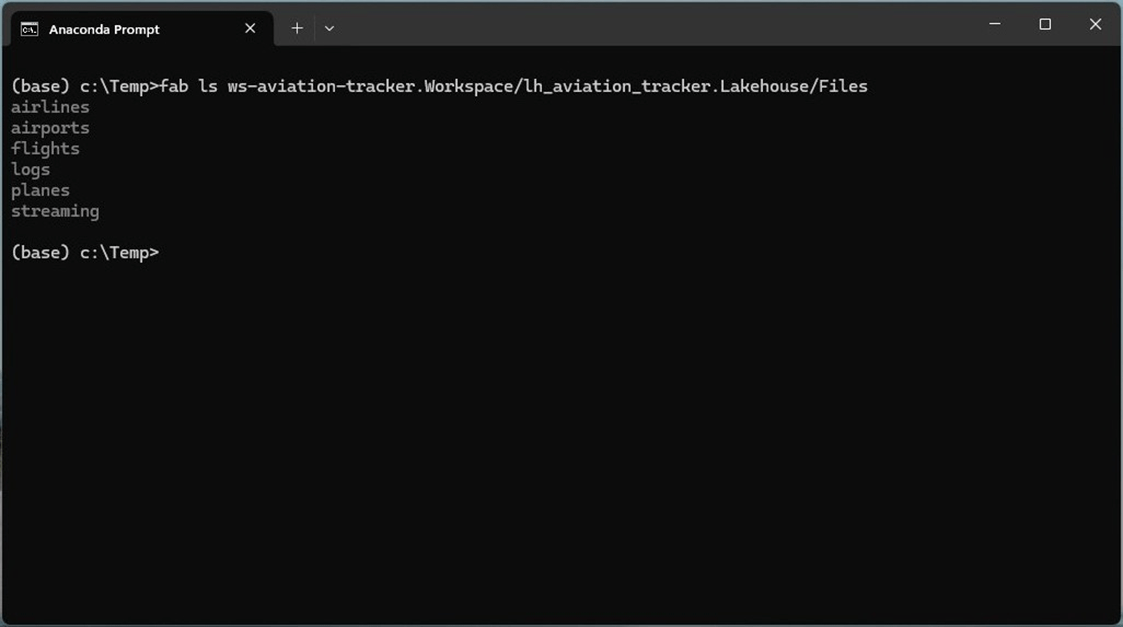Close the terminal window
This screenshot has height=627, width=1123.
[1095, 24]
